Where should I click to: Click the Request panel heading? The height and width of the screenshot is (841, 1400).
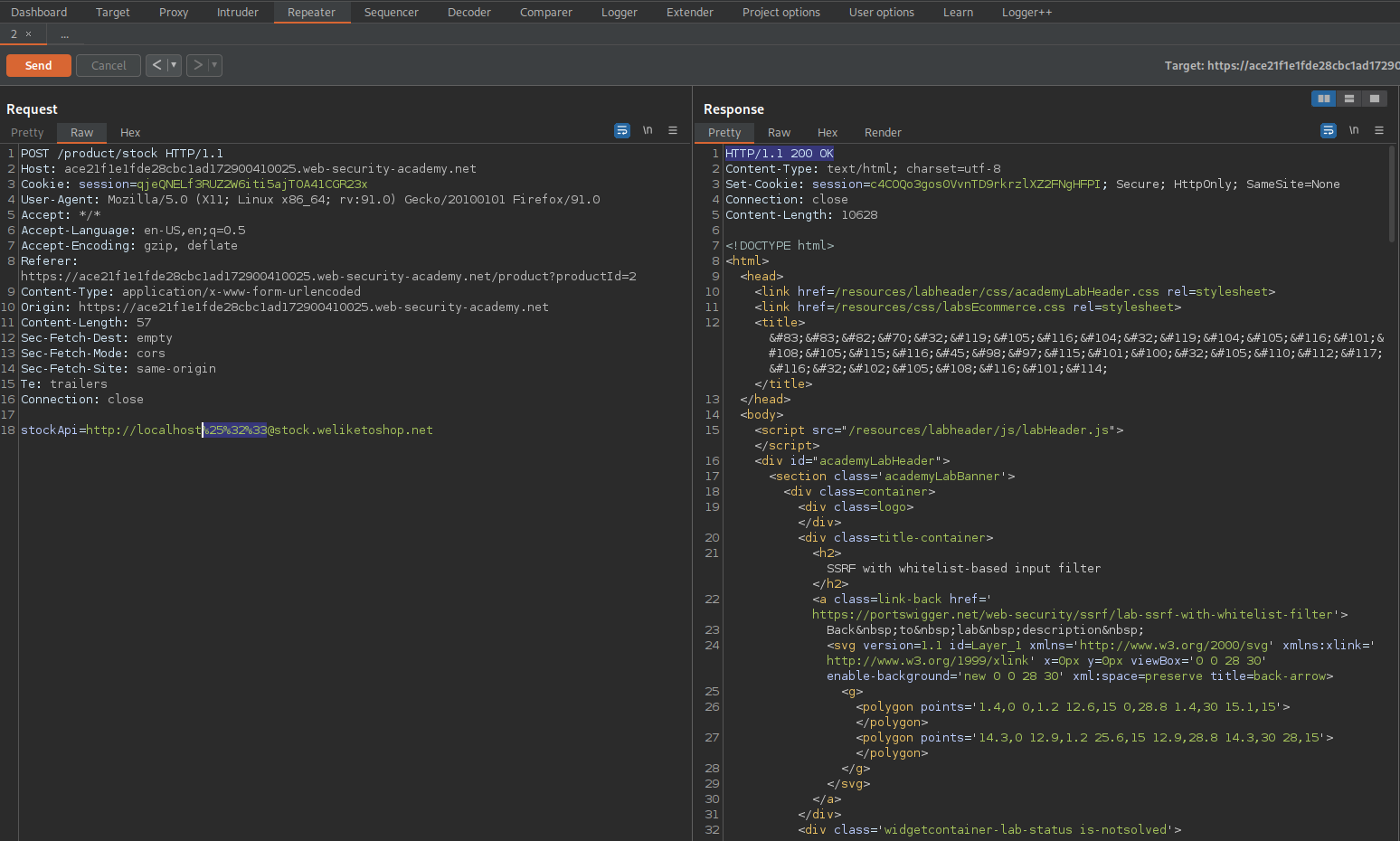(x=32, y=109)
